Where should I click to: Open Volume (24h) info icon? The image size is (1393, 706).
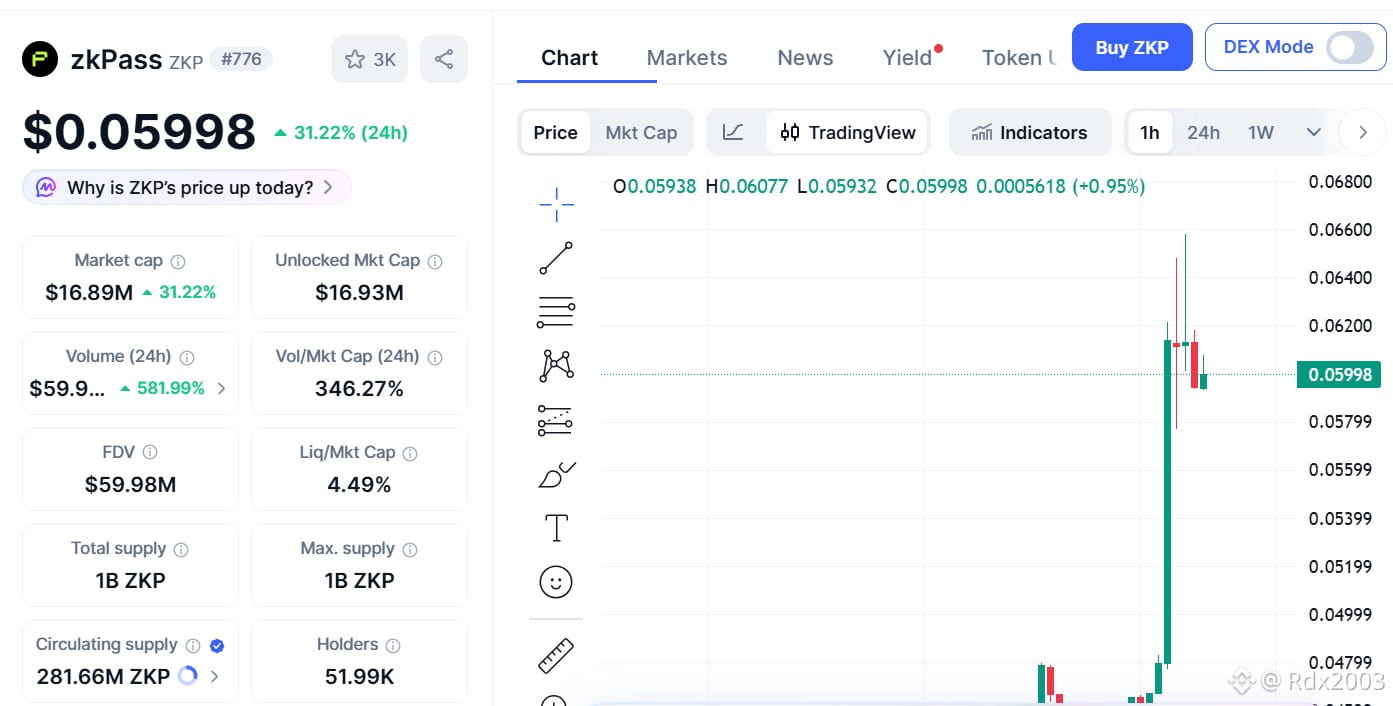187,358
